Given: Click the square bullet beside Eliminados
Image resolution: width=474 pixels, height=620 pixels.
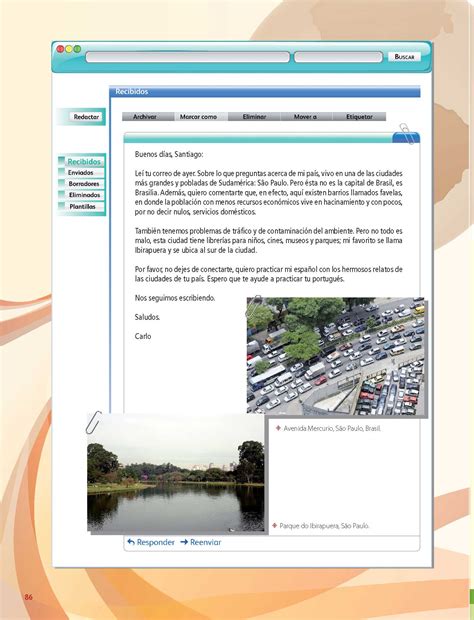Looking at the screenshot, I should (x=61, y=194).
